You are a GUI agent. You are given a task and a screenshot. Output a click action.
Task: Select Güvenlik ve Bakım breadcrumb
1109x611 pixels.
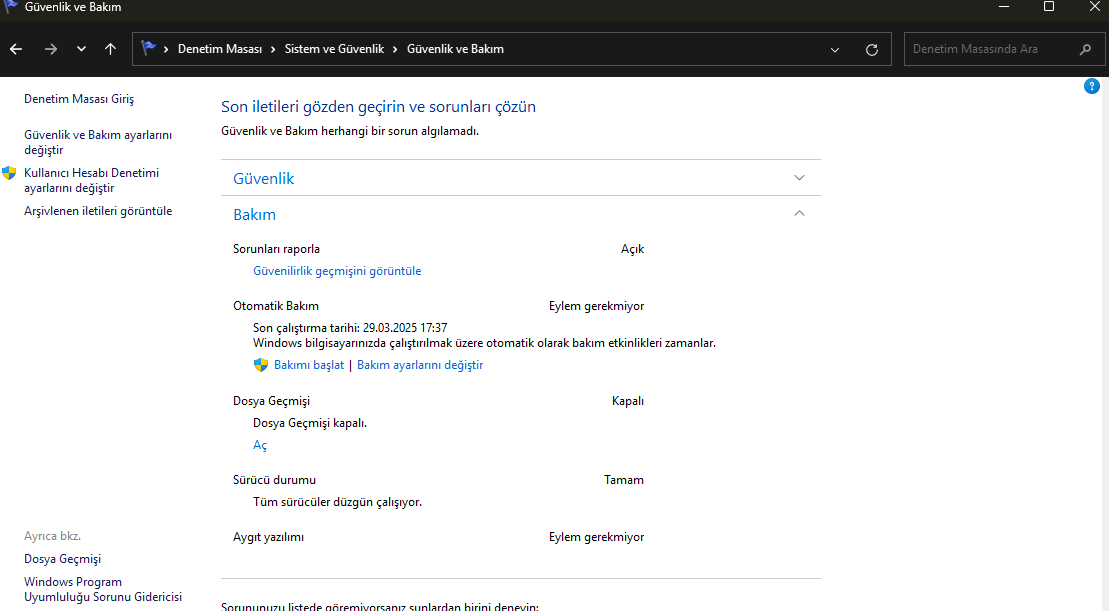455,49
